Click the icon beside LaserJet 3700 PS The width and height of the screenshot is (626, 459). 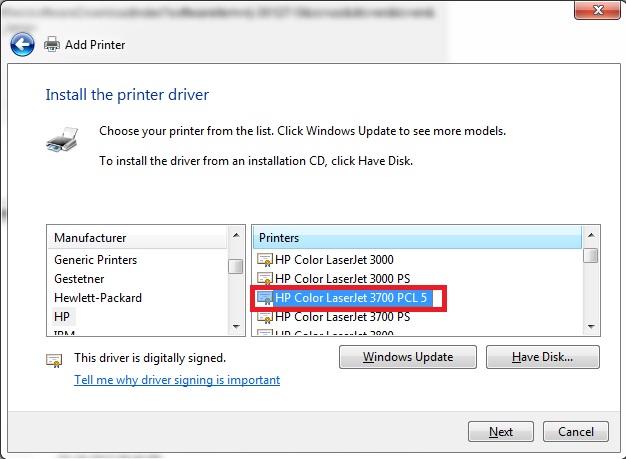pos(264,317)
